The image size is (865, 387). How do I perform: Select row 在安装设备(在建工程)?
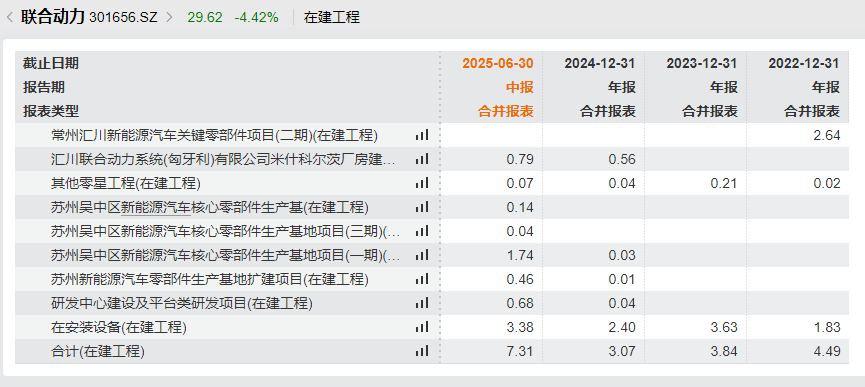[431, 327]
